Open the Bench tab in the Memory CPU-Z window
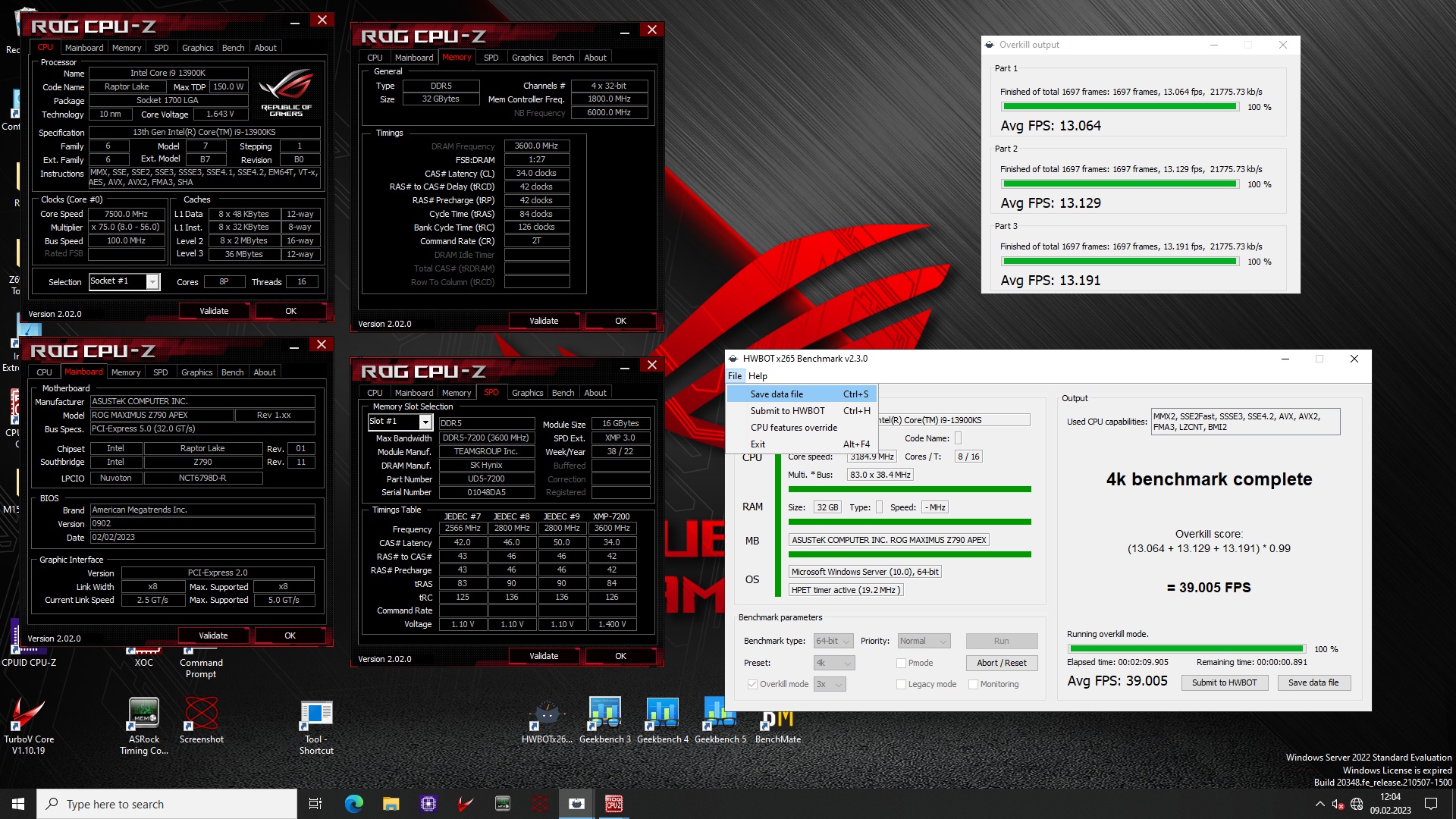 point(563,58)
